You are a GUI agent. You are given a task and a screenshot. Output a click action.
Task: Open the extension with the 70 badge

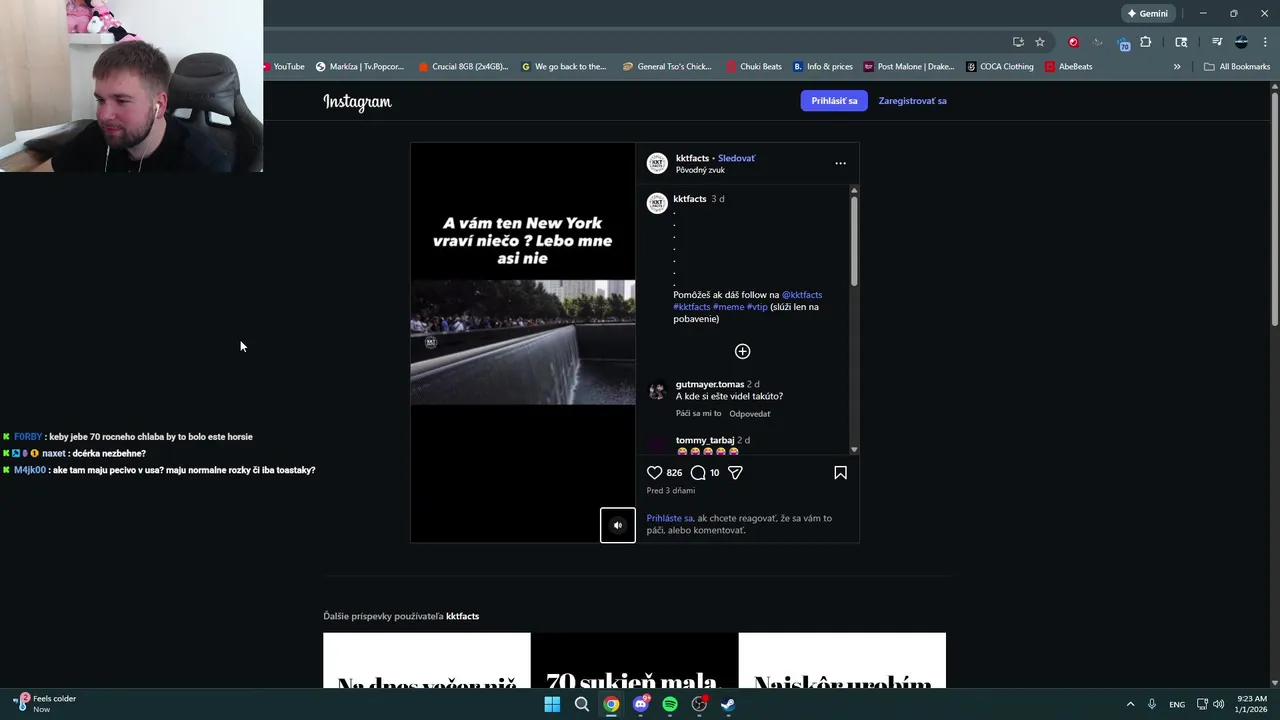pos(1123,43)
